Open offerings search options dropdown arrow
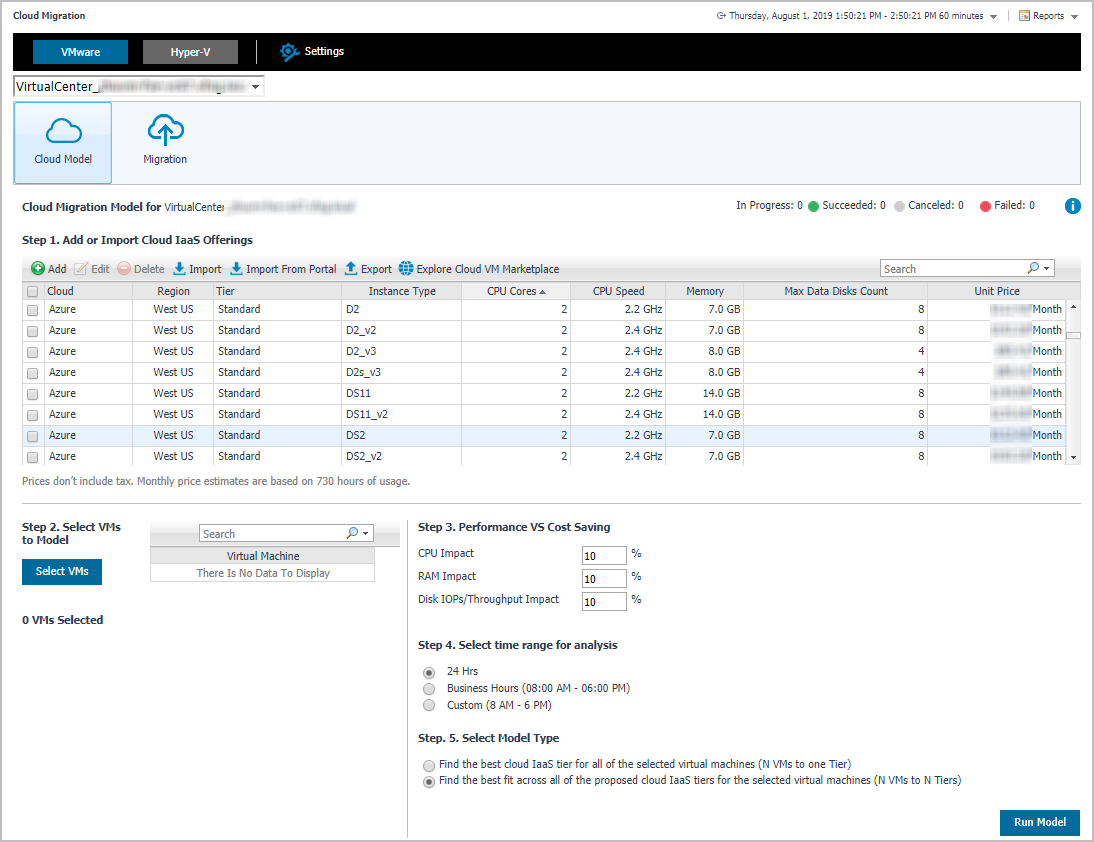This screenshot has width=1094, height=842. tap(1047, 269)
